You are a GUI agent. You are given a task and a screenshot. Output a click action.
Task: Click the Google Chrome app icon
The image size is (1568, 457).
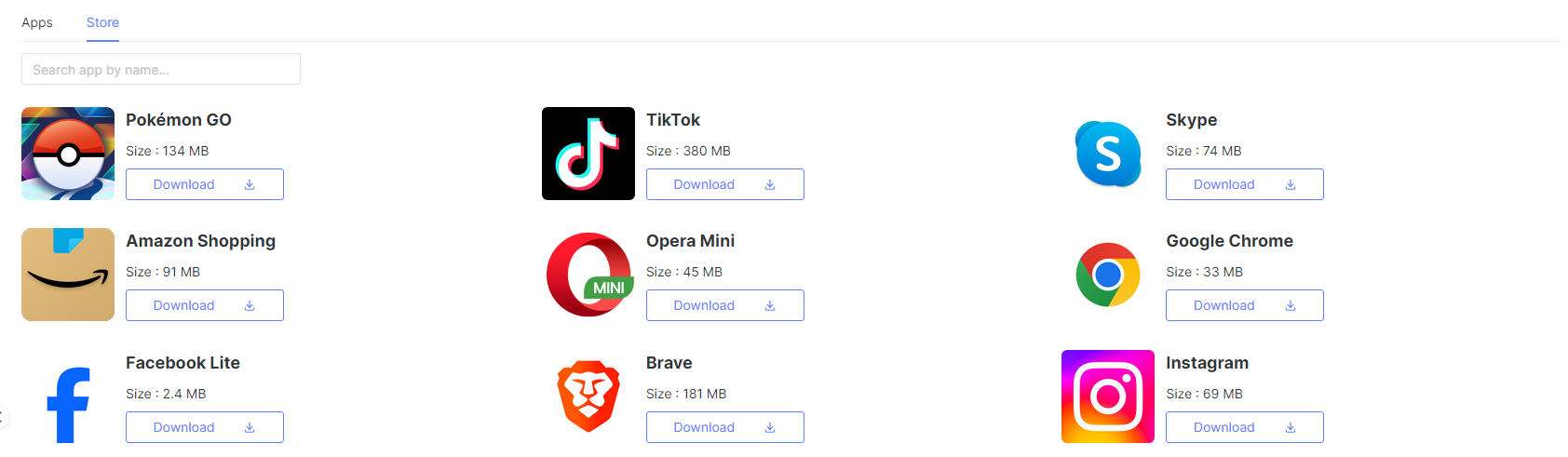tap(1108, 275)
